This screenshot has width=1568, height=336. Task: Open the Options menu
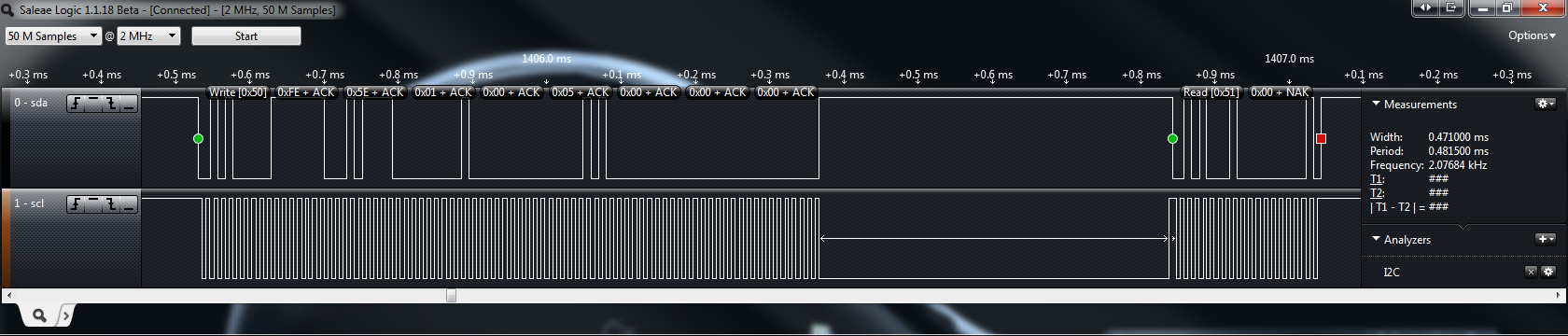pyautogui.click(x=1532, y=35)
